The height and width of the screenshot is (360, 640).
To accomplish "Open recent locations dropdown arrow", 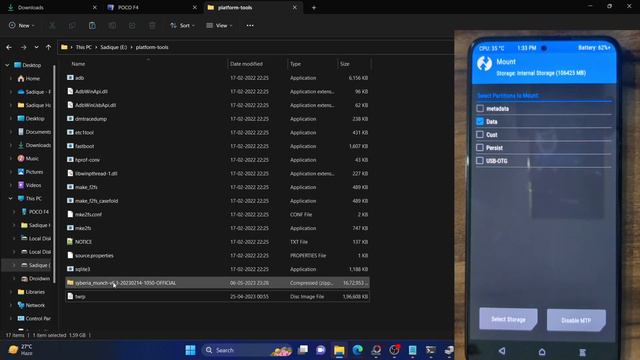I will (36, 47).
